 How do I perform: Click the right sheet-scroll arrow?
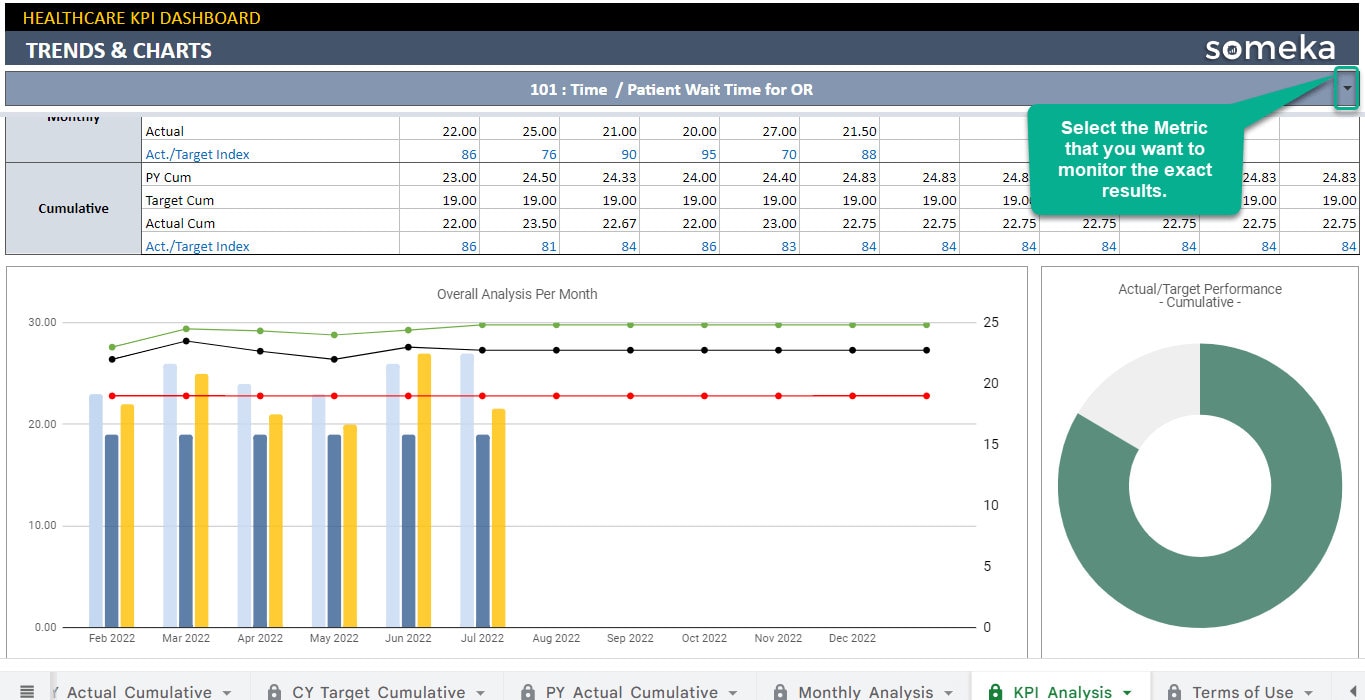click(1354, 691)
